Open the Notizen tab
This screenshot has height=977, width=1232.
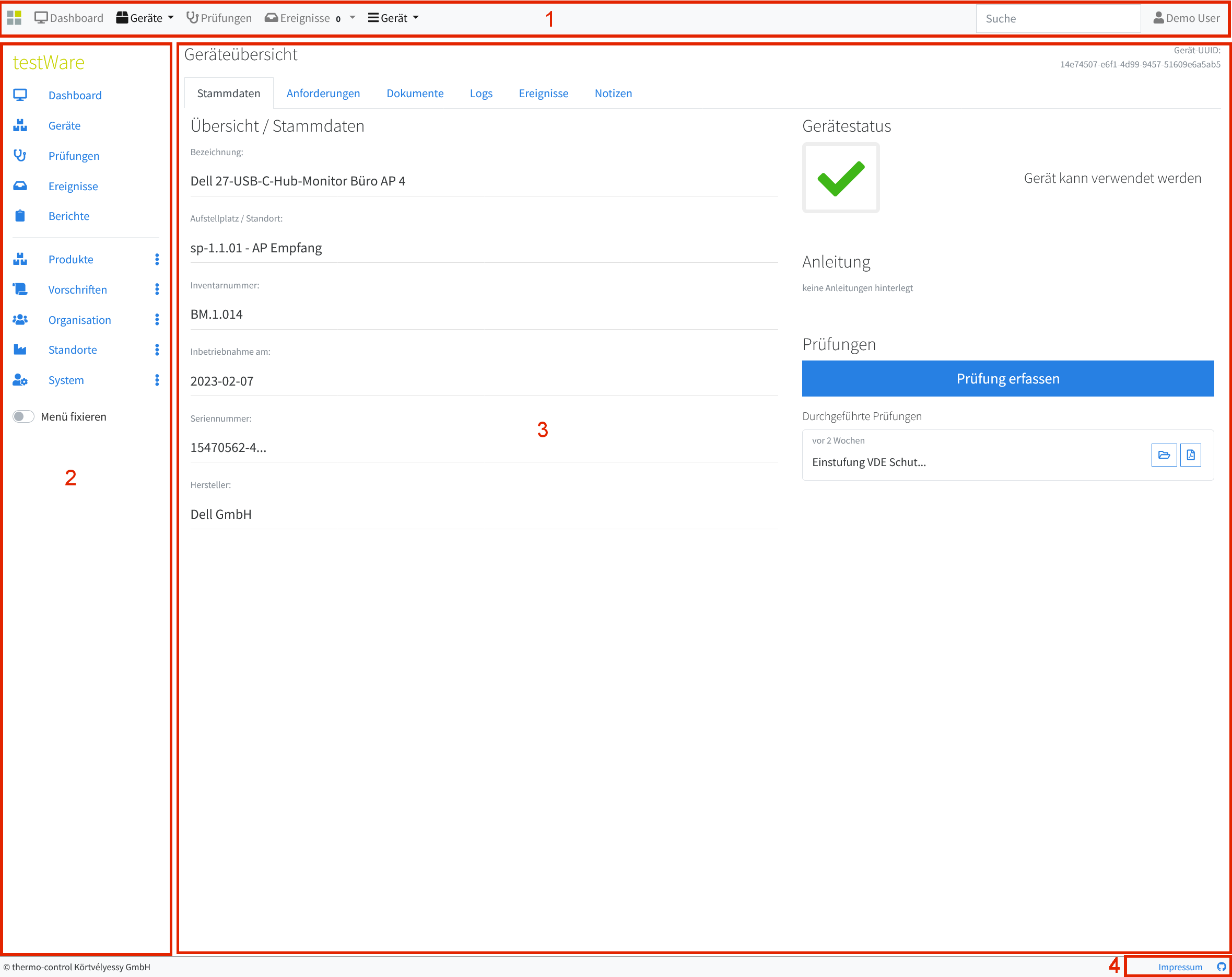(x=613, y=92)
